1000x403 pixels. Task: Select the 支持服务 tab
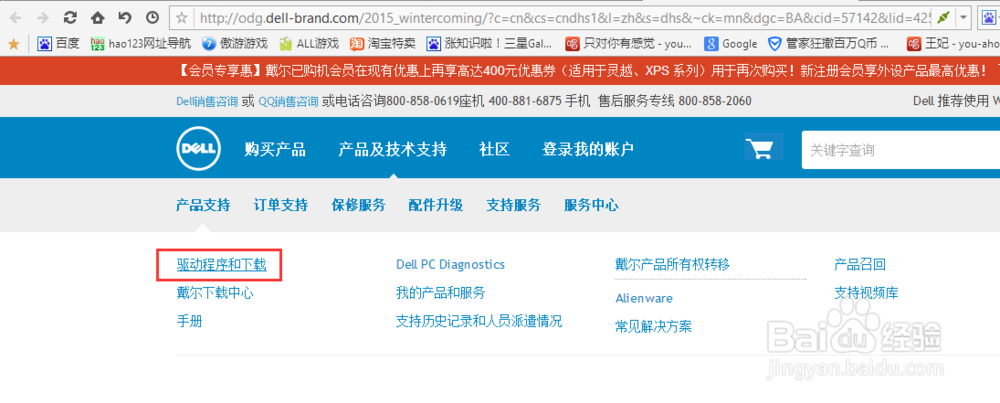pos(513,205)
